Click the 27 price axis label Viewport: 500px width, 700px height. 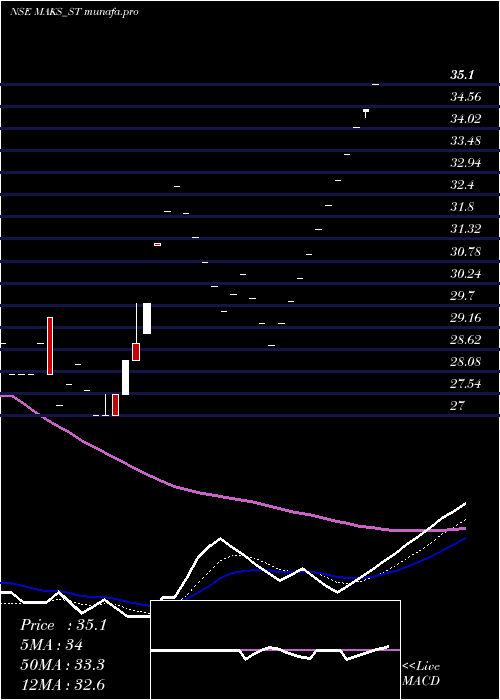[458, 406]
